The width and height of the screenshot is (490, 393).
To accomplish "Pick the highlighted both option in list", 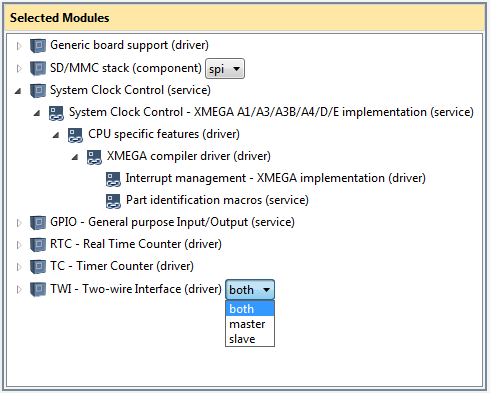I will [250, 309].
